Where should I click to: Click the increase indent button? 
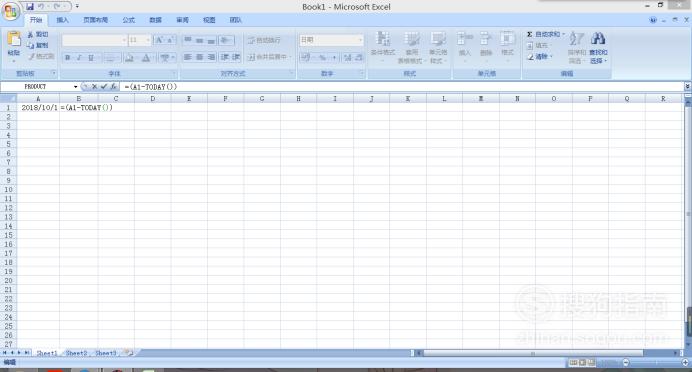pyautogui.click(x=236, y=57)
